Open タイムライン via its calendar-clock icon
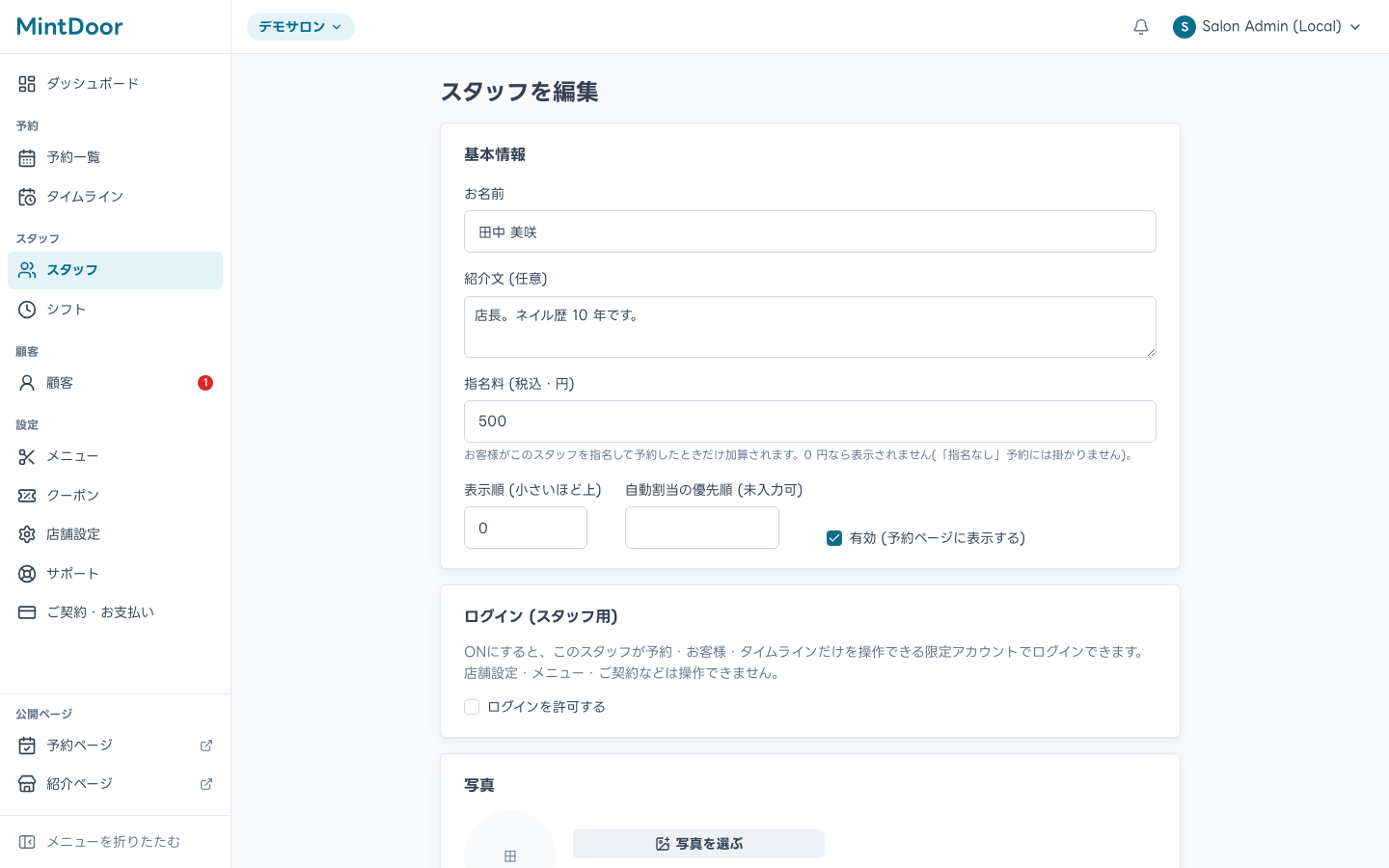 click(x=27, y=197)
